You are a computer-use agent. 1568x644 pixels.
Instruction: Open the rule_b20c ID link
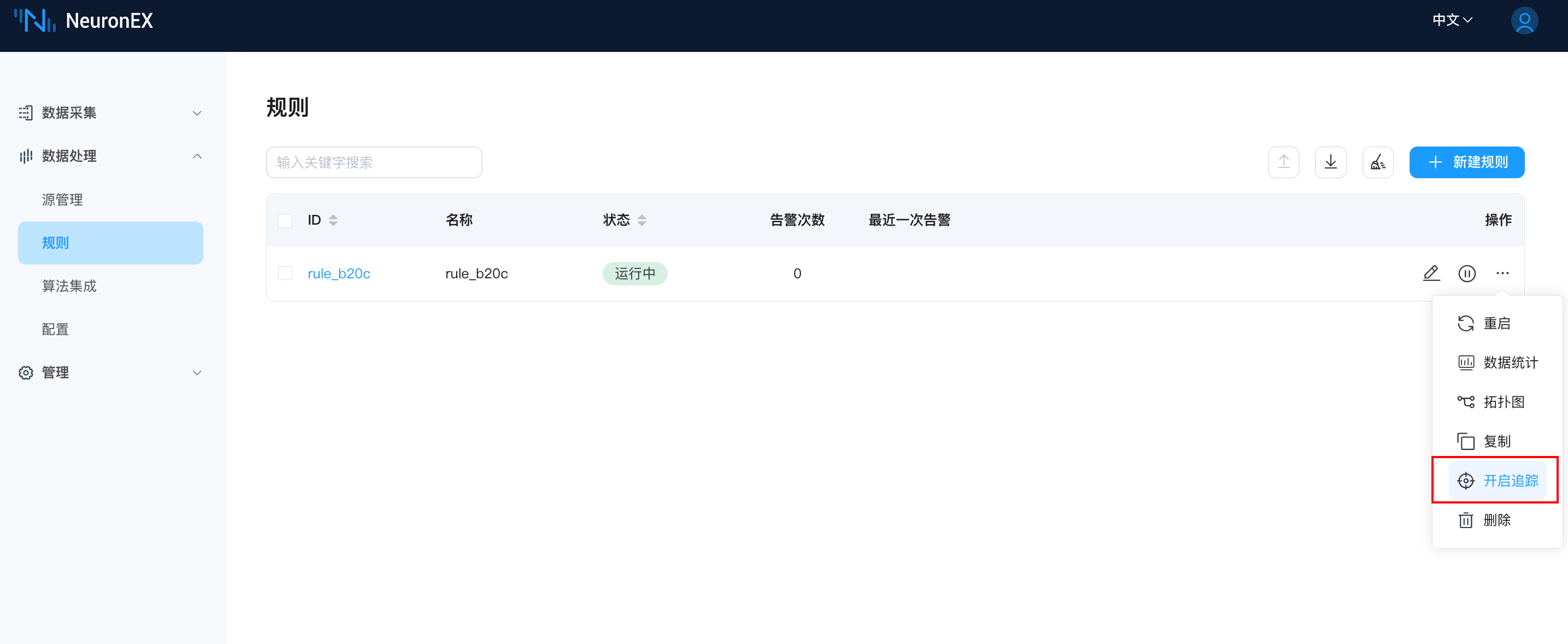click(338, 273)
